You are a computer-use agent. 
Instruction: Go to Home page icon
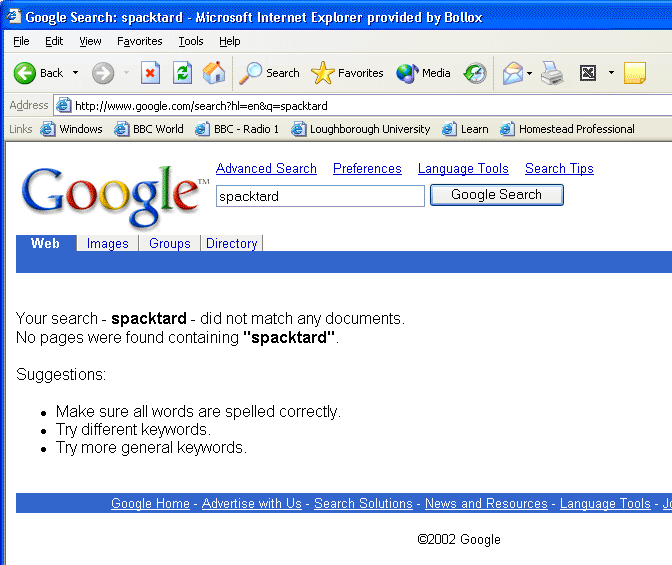click(214, 73)
